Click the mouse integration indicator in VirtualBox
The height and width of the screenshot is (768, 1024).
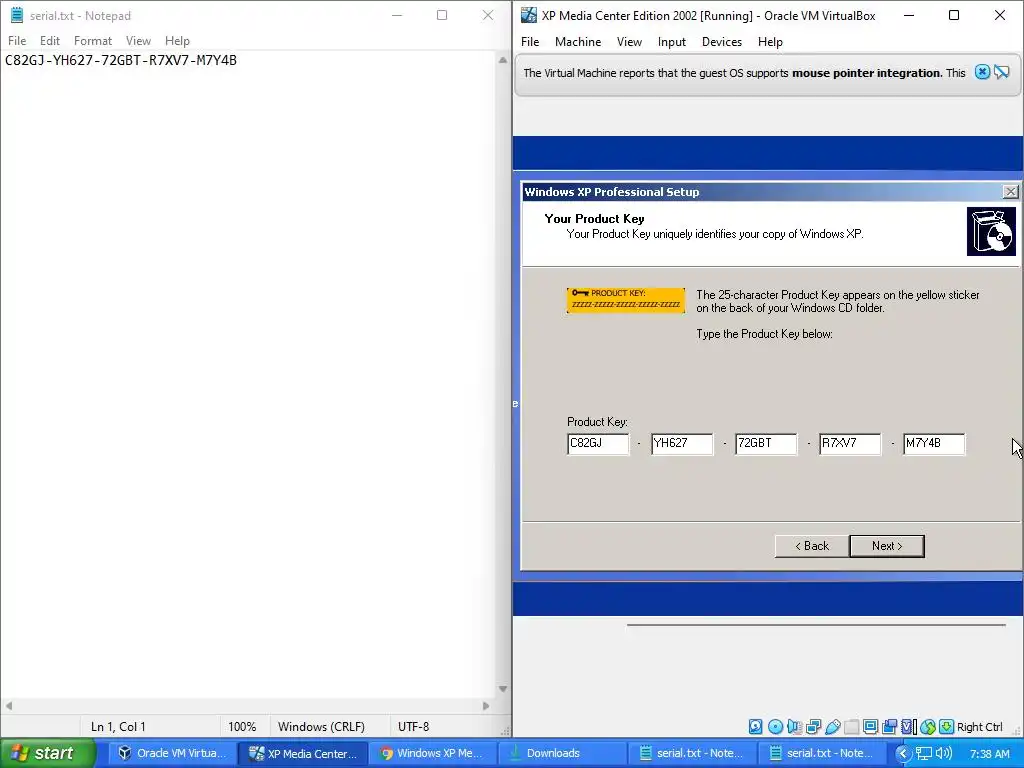[927, 726]
